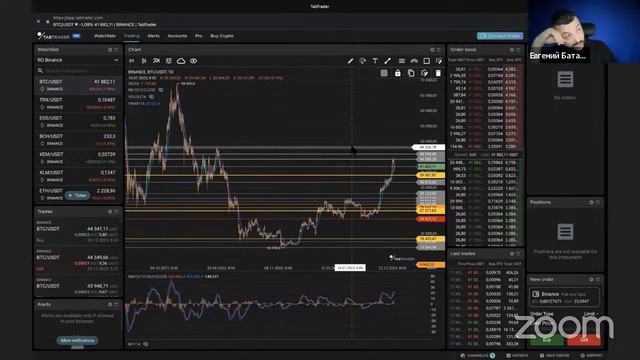The image size is (640, 360).
Task: Select the trend line drawing tool
Action: click(387, 61)
